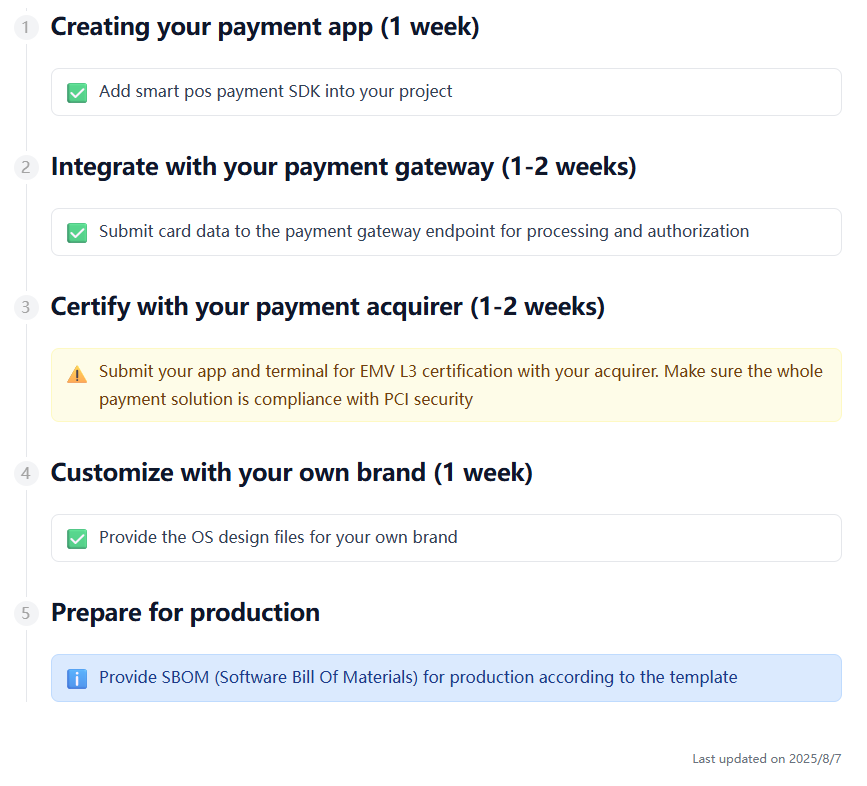Click the blue info icon beside SBOM
The image size is (867, 786).
(77, 679)
